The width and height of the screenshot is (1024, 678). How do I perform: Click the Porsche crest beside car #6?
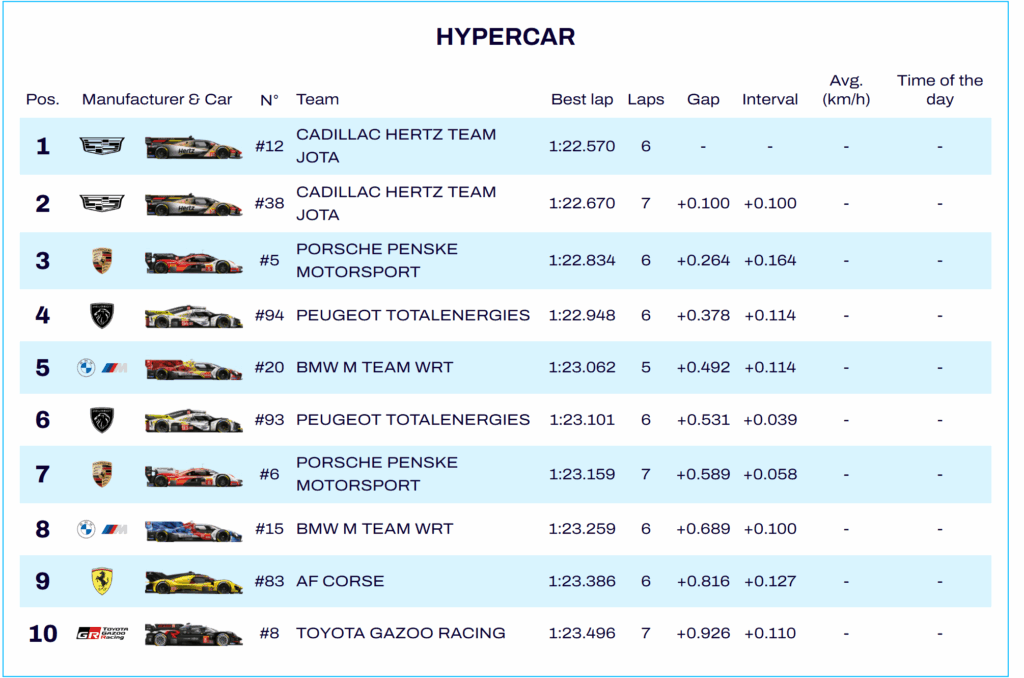(102, 474)
